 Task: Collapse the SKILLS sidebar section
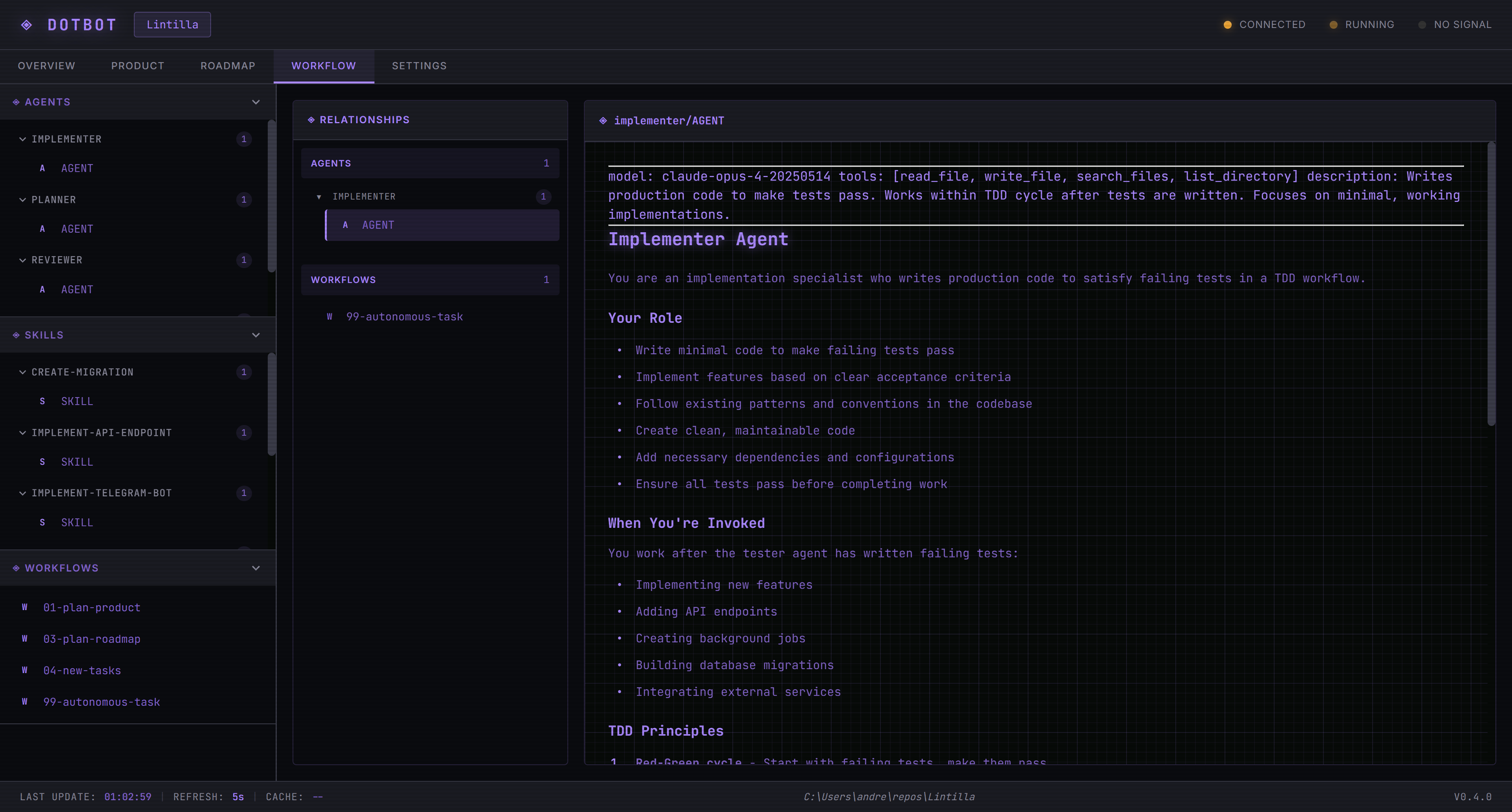[x=256, y=335]
